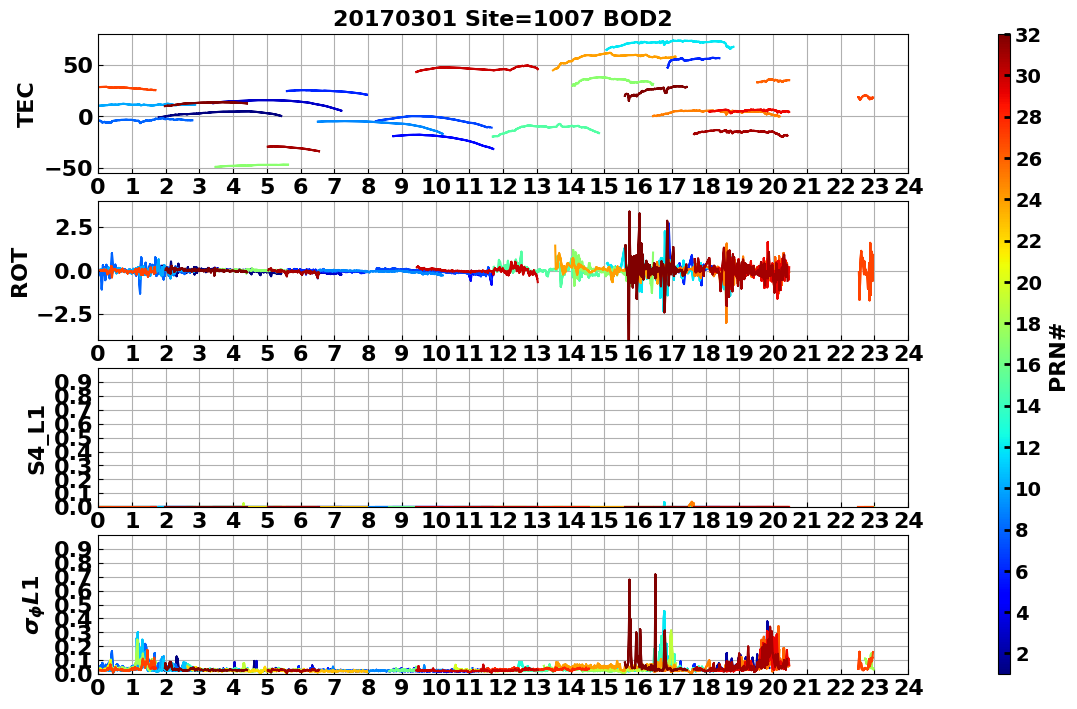Click the colorbar tick label 32
1077x709 pixels.
pos(1028,35)
